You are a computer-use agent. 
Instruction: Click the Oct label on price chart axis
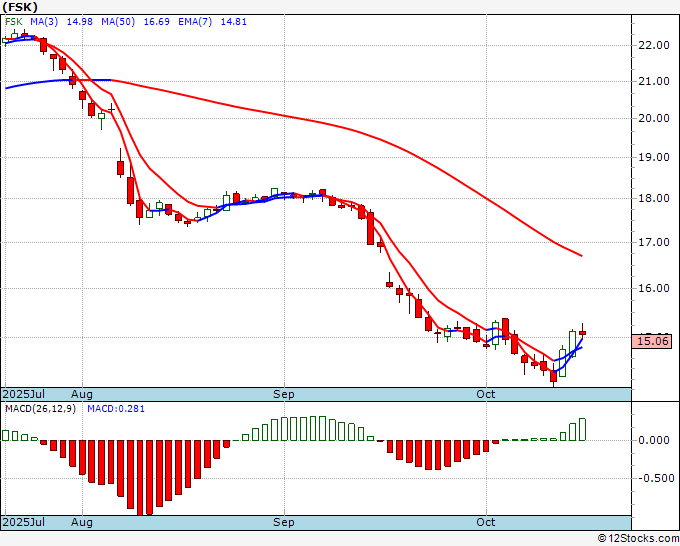click(x=486, y=394)
